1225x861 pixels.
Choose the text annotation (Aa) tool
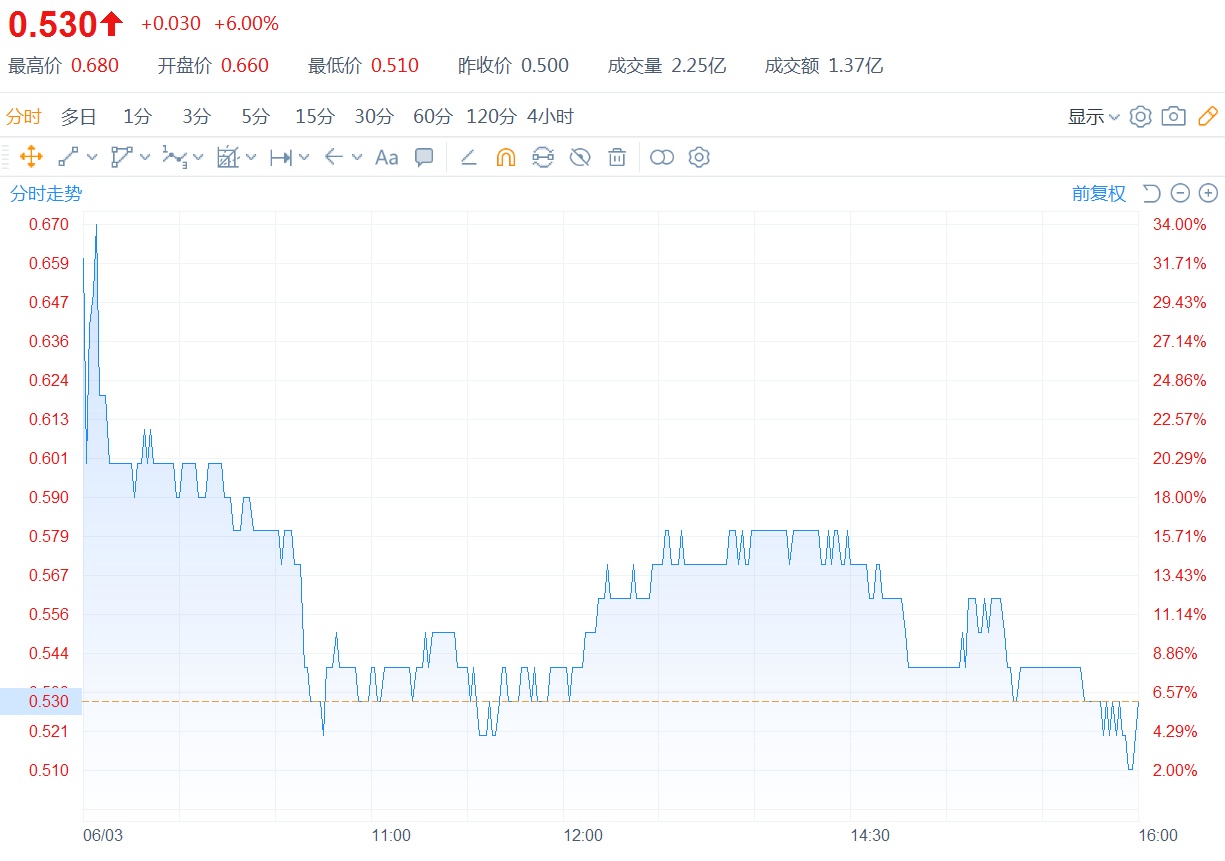coord(386,157)
